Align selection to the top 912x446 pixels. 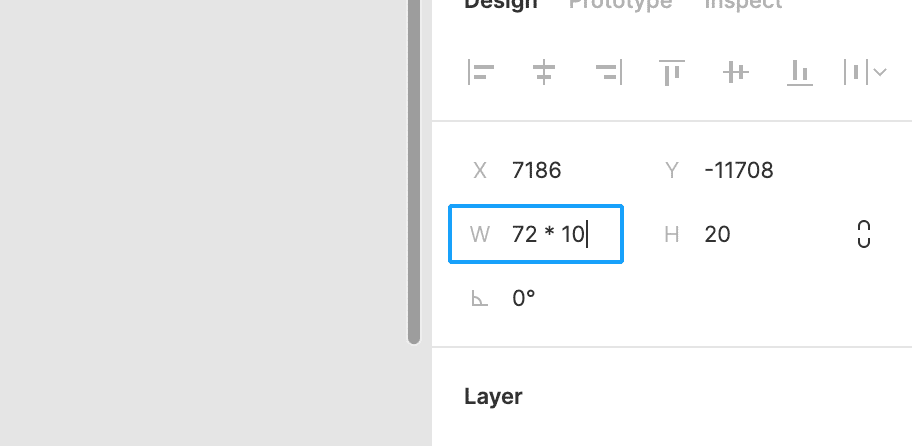point(671,72)
